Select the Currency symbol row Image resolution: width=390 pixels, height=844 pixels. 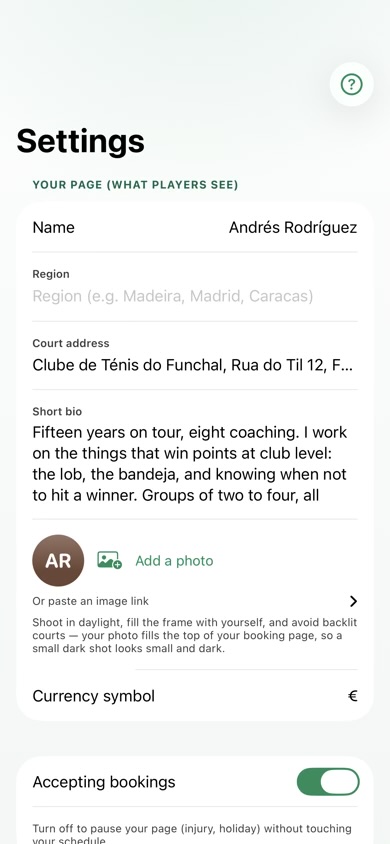pos(195,696)
